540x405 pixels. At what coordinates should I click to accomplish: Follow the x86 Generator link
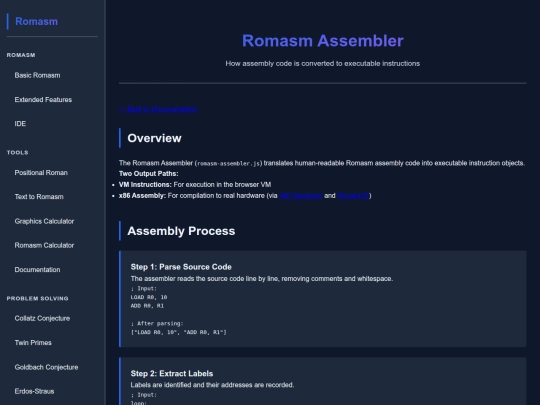(301, 196)
